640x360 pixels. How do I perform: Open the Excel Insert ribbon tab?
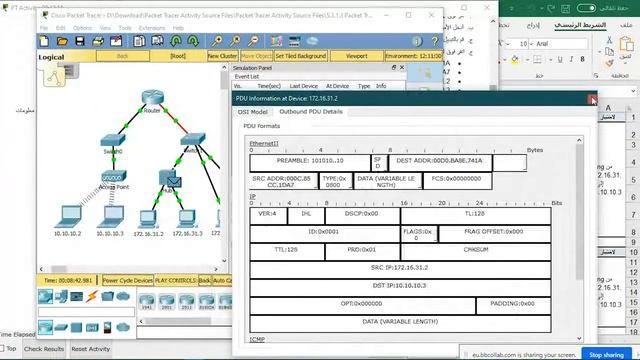click(533, 25)
